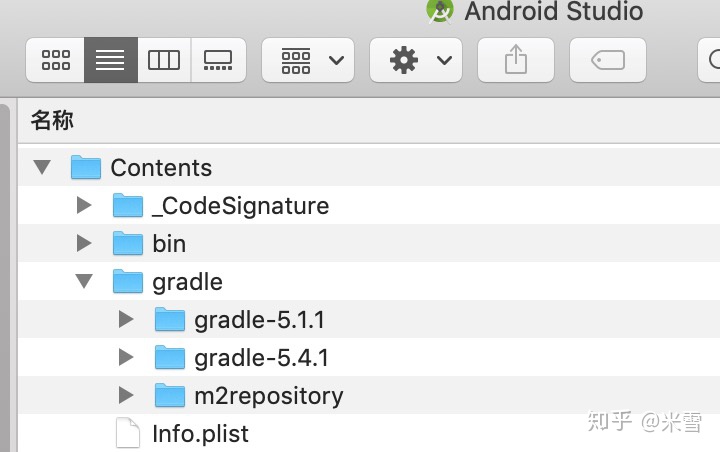Open the gear action menu
720x452 pixels.
click(416, 61)
